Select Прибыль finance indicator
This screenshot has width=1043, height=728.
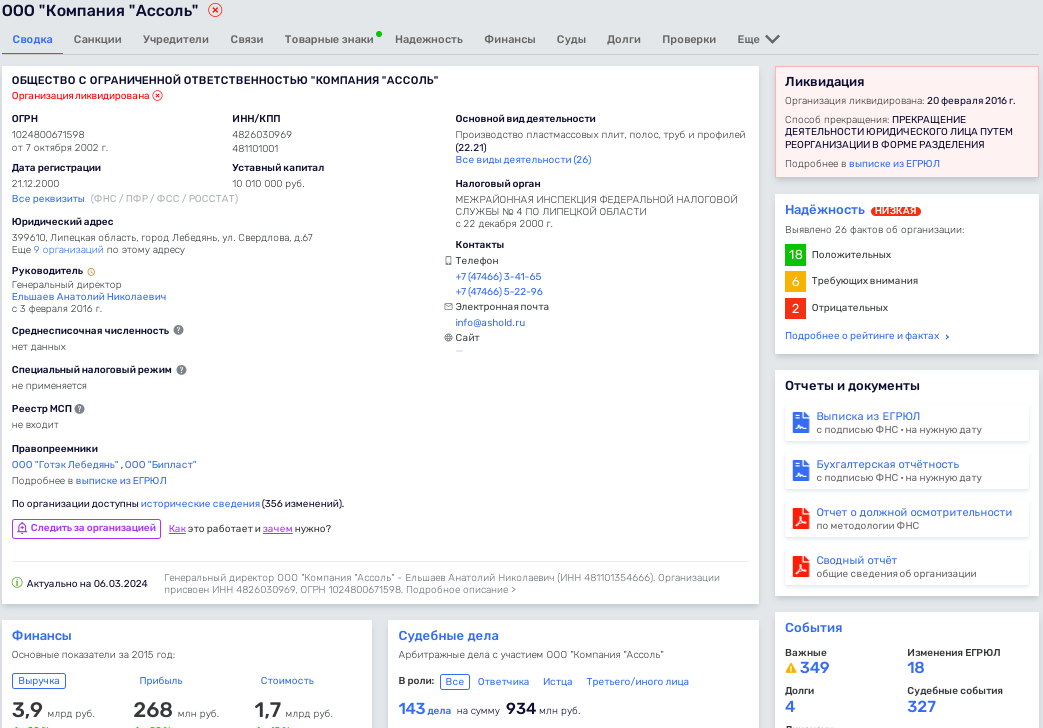161,681
